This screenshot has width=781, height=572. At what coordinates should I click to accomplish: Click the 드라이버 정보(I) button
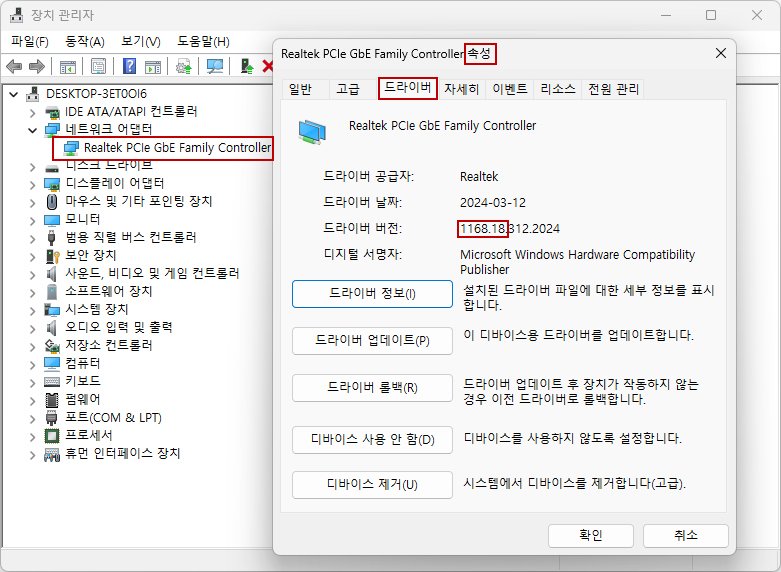pos(373,293)
